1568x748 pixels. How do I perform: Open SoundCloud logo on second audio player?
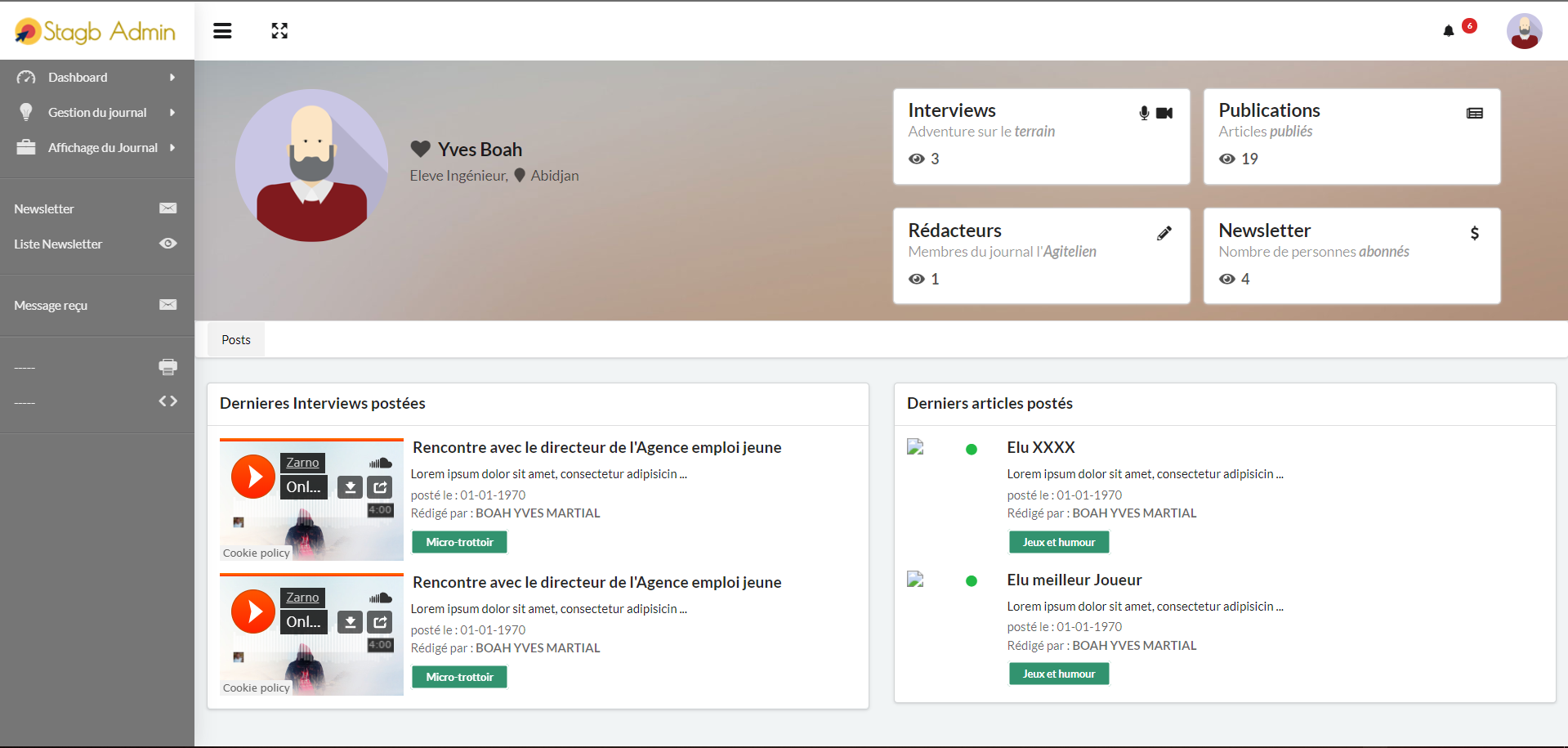381,598
